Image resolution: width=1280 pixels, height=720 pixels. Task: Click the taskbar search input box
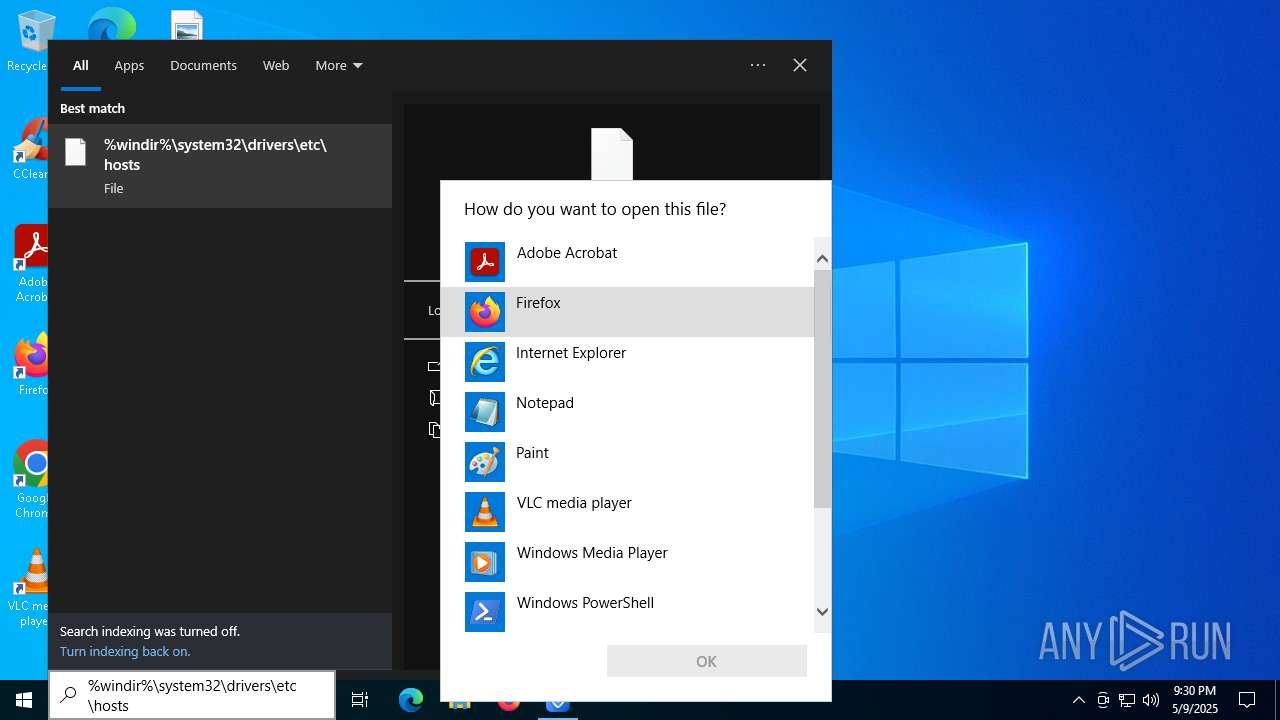[x=192, y=695]
